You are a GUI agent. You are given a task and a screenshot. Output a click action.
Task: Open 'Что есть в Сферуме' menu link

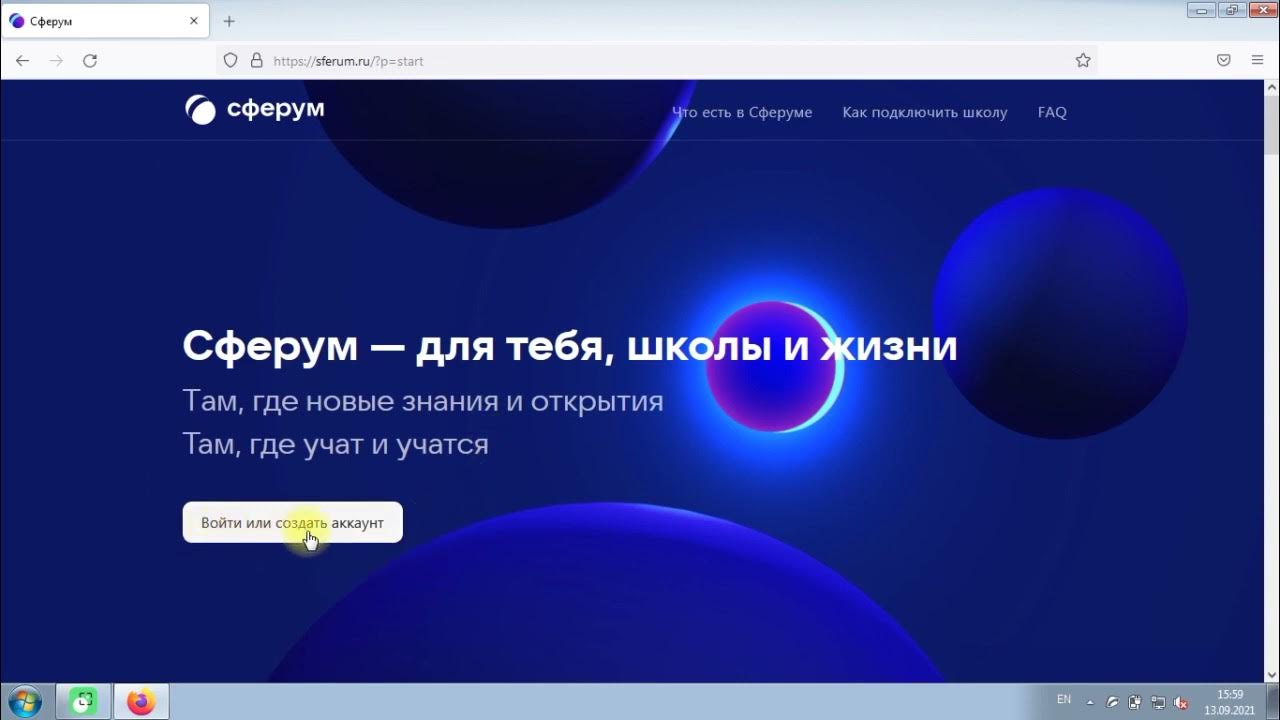point(742,112)
